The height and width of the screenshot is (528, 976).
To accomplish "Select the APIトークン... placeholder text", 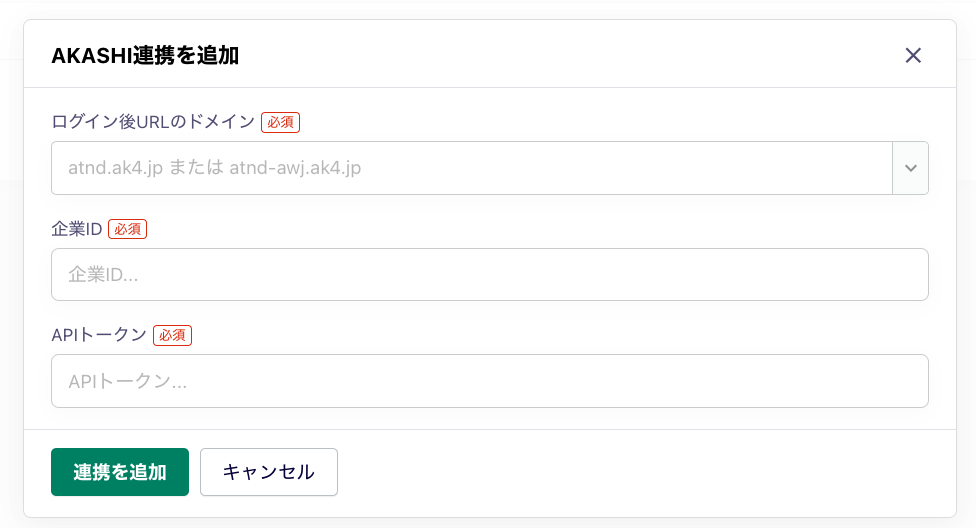I will click(x=128, y=381).
